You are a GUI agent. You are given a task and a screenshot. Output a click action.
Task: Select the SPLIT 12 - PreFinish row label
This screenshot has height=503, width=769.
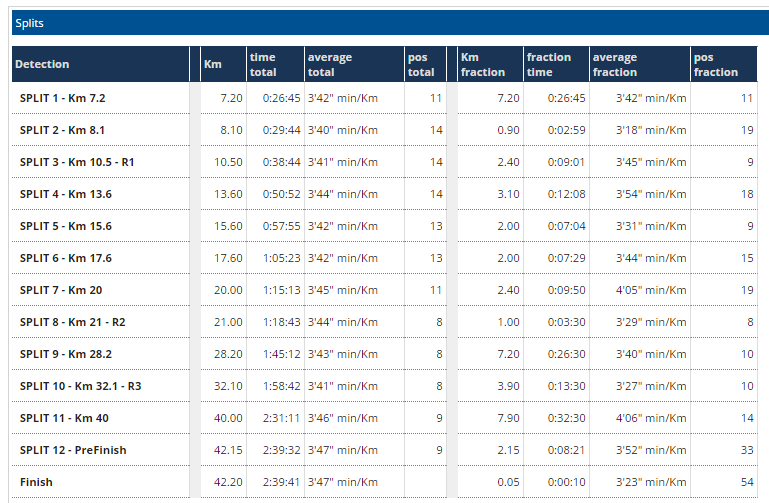[x=73, y=450]
